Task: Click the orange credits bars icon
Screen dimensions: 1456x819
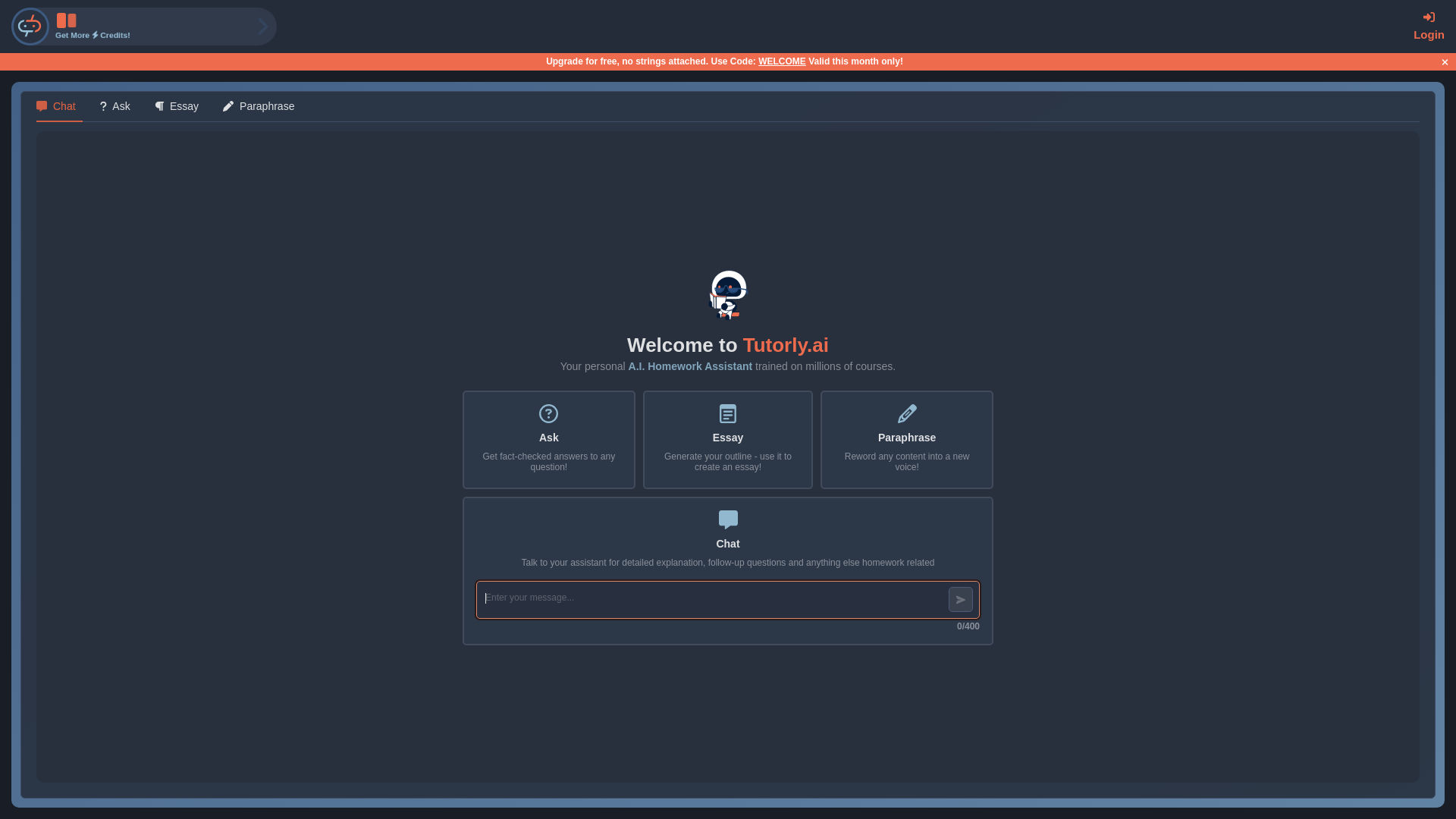Action: pos(67,20)
